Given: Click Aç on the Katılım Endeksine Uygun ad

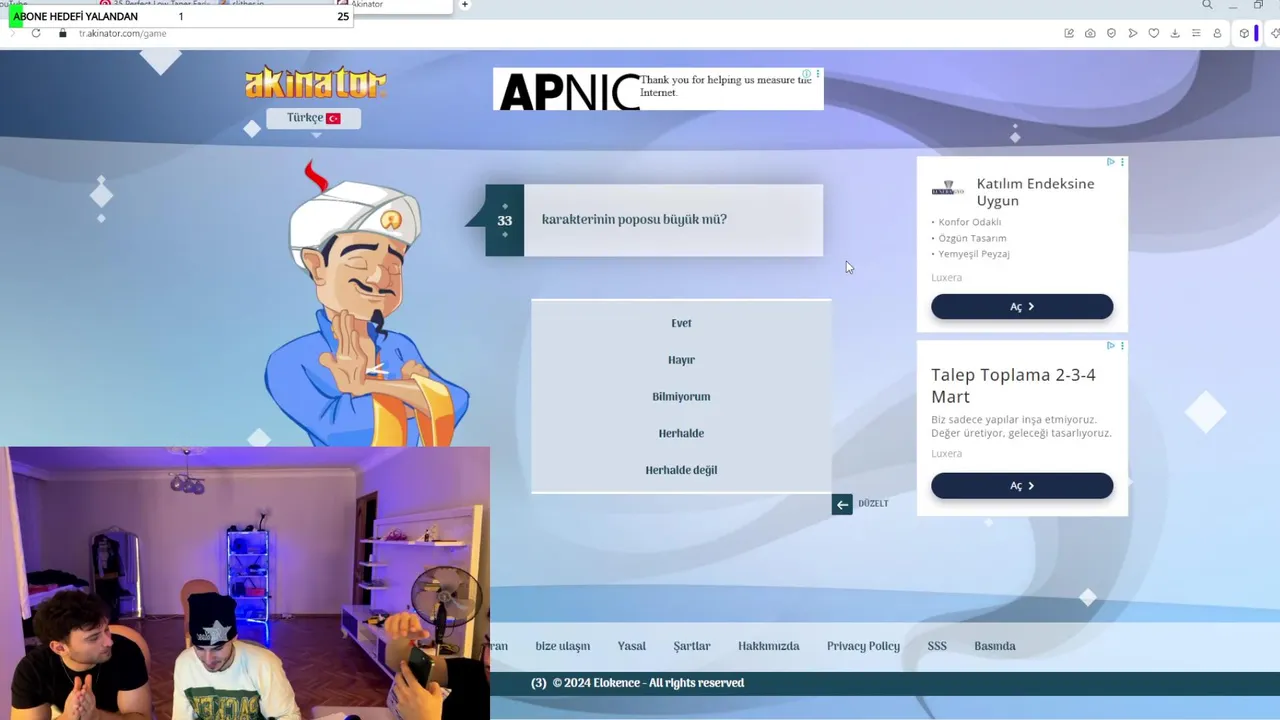Looking at the screenshot, I should (1022, 307).
